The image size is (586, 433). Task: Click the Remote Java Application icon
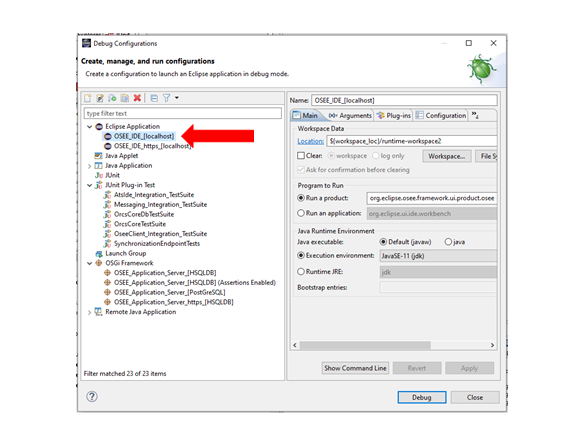pos(99,312)
